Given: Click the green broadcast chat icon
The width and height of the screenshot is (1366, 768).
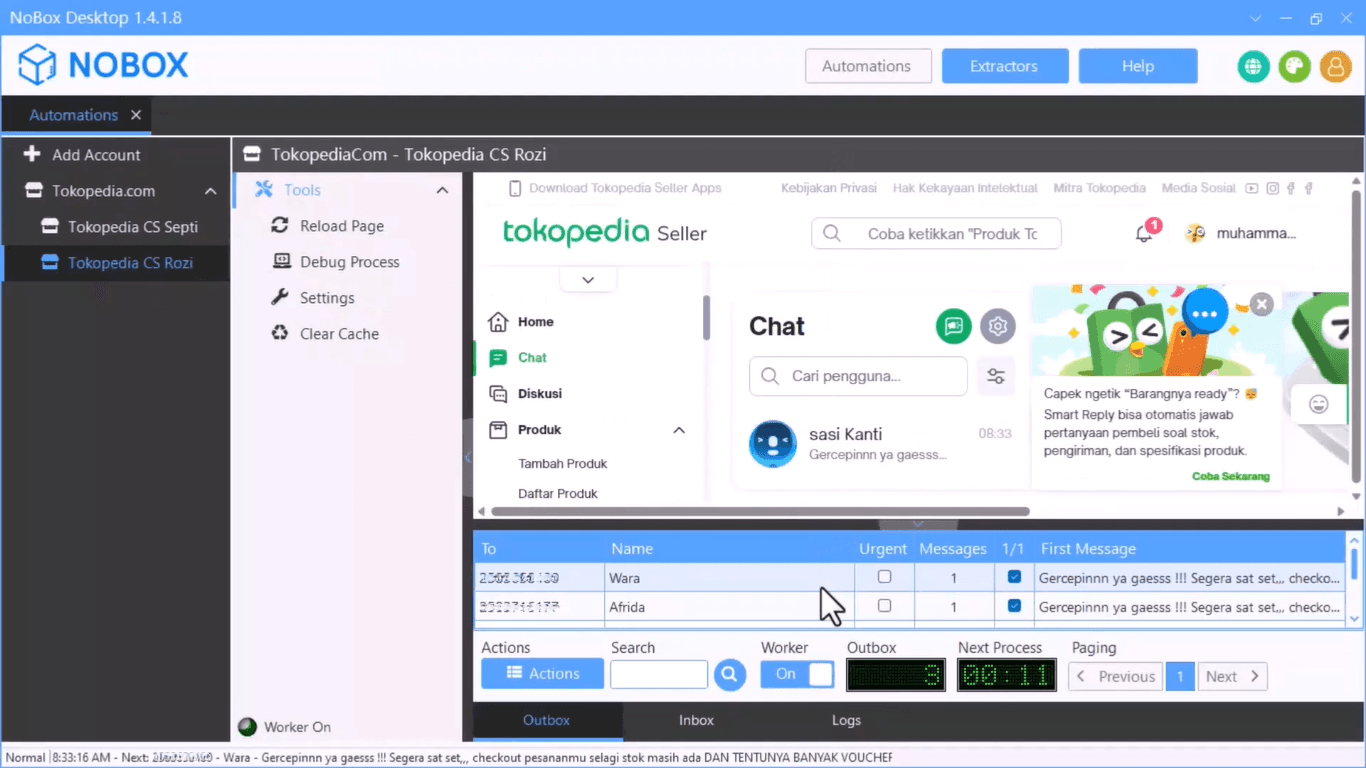Looking at the screenshot, I should pos(953,326).
